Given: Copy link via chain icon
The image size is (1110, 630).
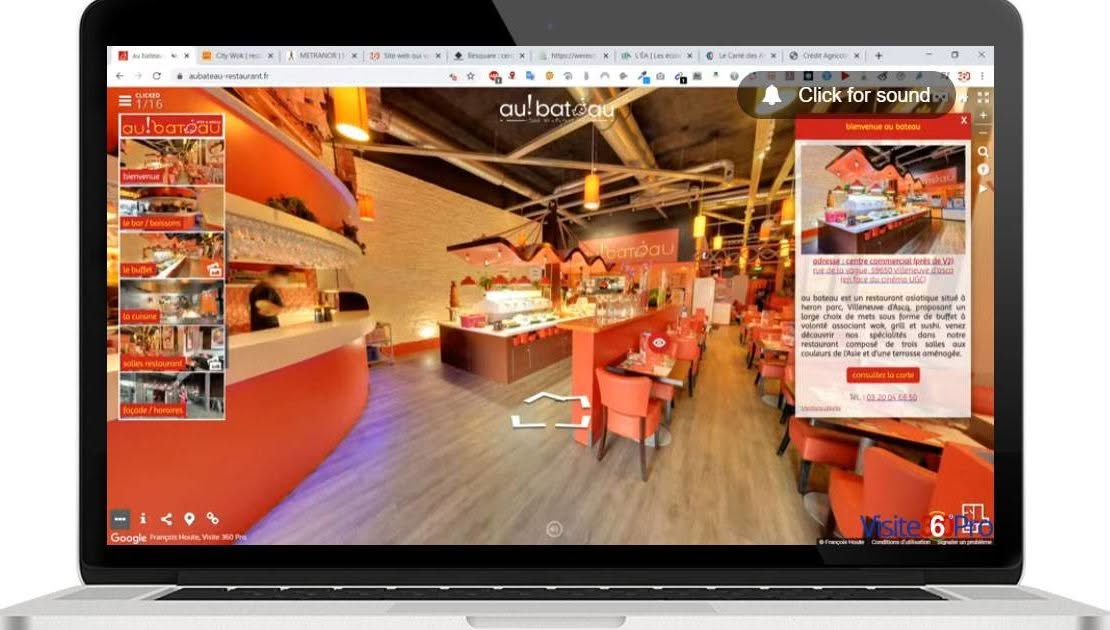Looking at the screenshot, I should point(212,519).
